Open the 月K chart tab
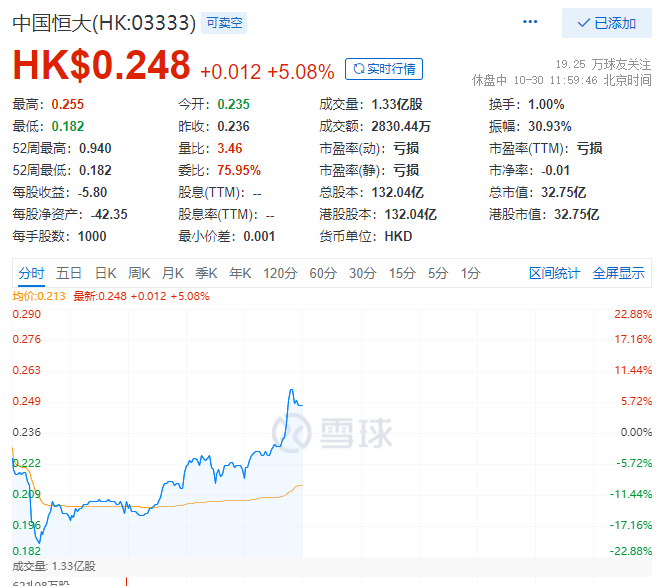Image resolution: width=668 pixels, height=586 pixels. pyautogui.click(x=173, y=273)
